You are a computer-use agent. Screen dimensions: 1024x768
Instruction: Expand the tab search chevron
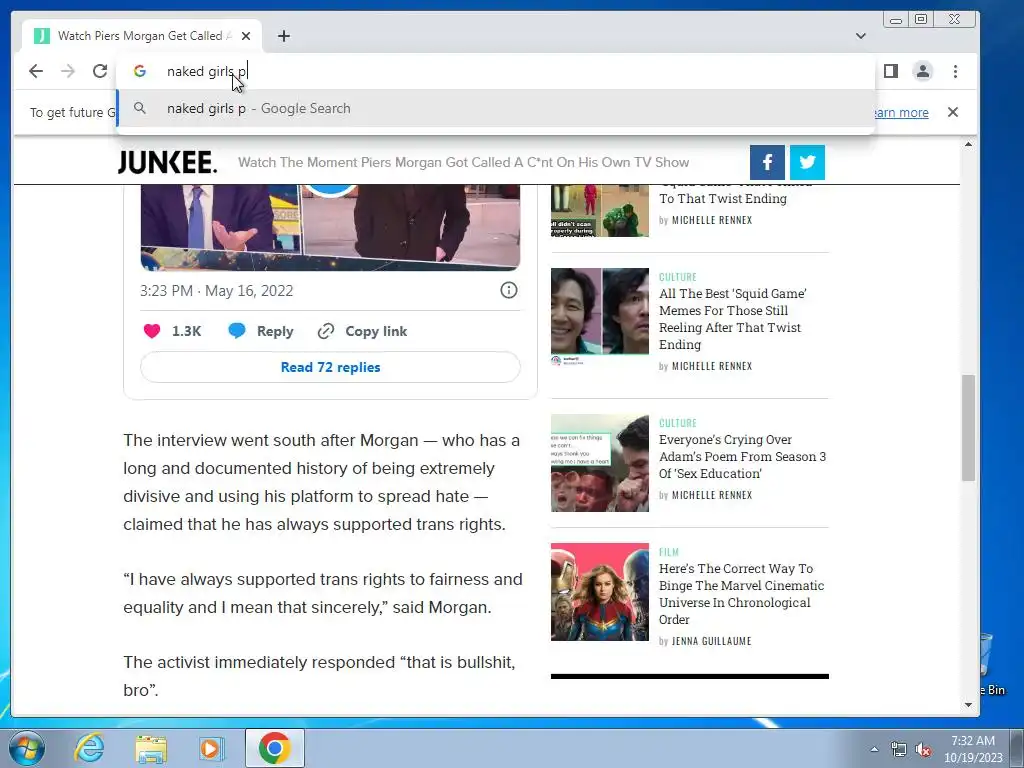861,36
